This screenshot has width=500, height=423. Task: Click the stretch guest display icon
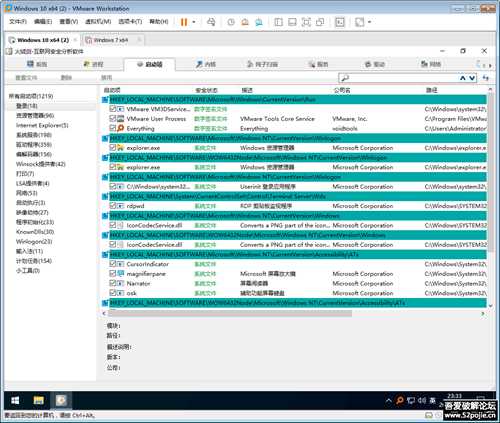coord(359,22)
